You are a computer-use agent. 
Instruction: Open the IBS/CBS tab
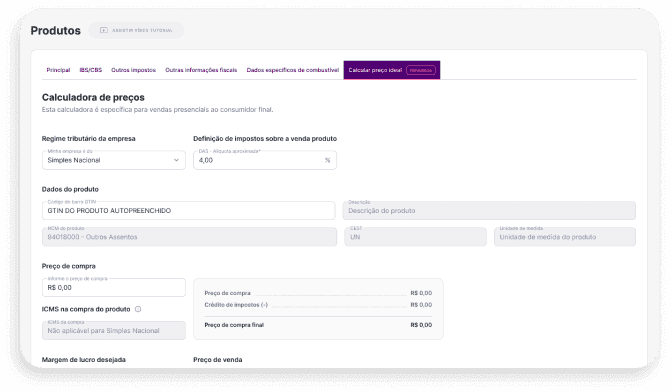[x=90, y=70]
